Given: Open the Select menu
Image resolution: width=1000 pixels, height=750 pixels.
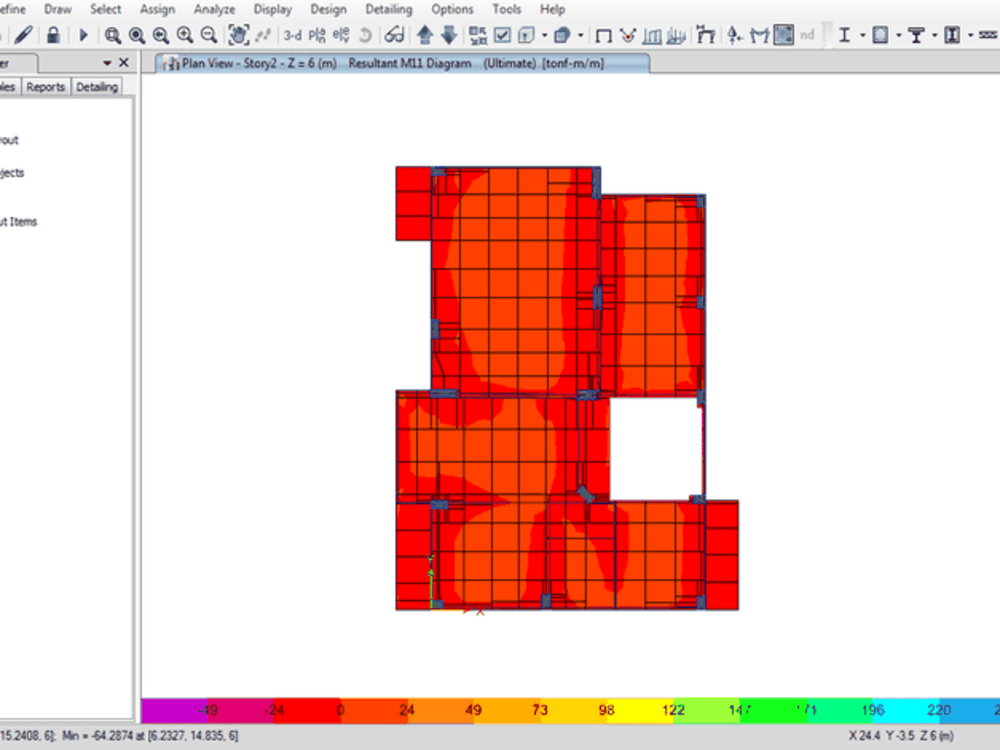Looking at the screenshot, I should coord(105,10).
